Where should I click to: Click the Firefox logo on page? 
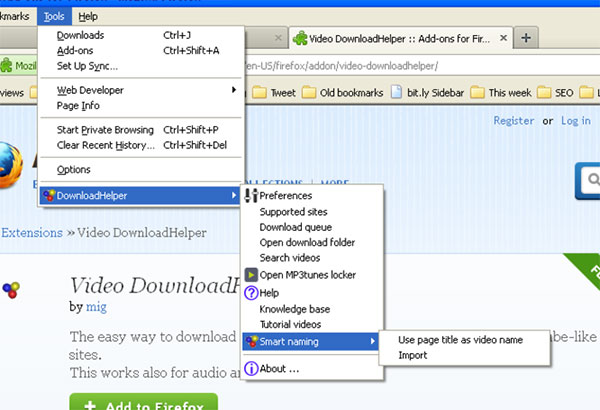pyautogui.click(x=11, y=165)
